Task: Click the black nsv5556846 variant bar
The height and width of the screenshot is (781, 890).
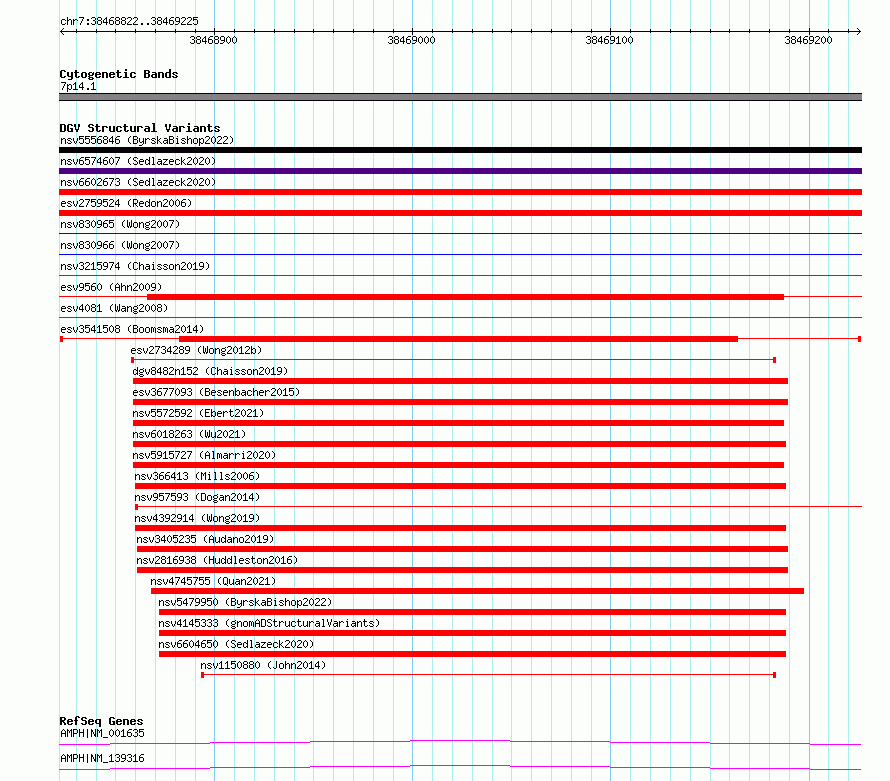Action: click(460, 150)
